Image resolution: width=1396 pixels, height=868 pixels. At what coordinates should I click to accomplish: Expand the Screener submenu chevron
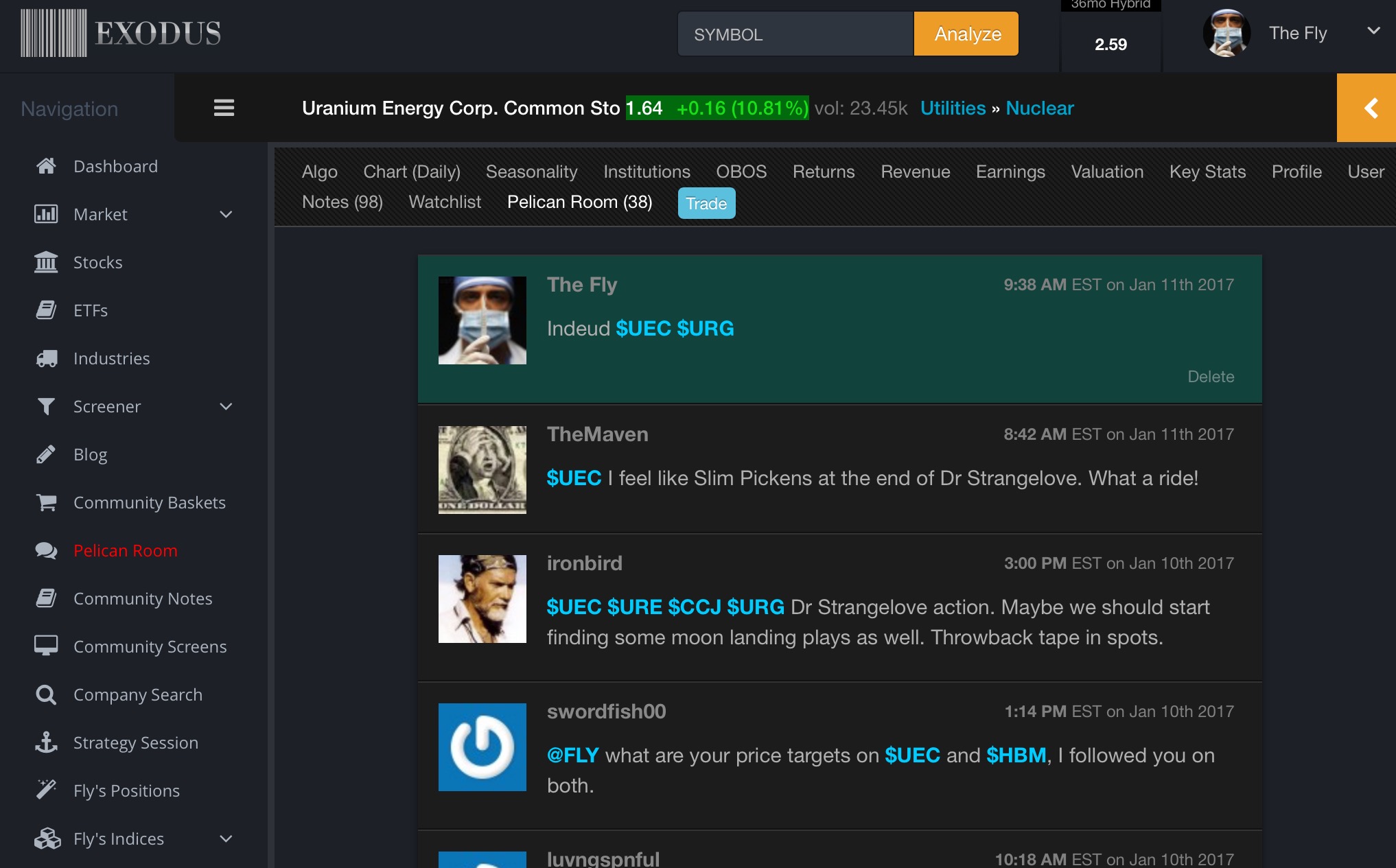click(x=226, y=406)
